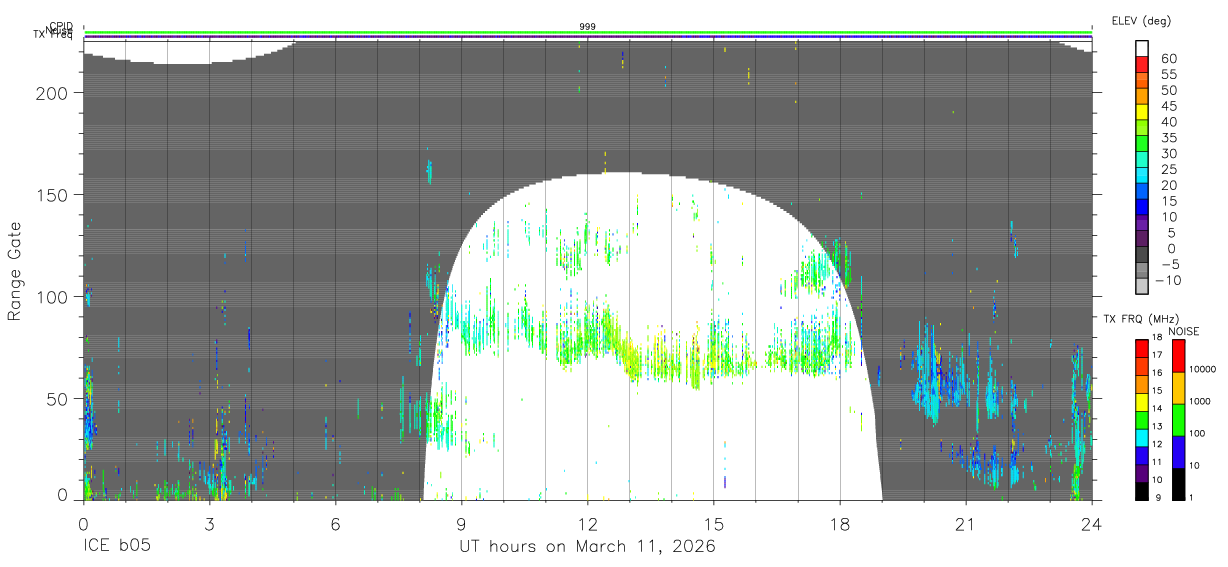Viewport: 1228px width, 567px height.
Task: Click the 'ELEV (deg)' colorbar title
Action: [1141, 21]
